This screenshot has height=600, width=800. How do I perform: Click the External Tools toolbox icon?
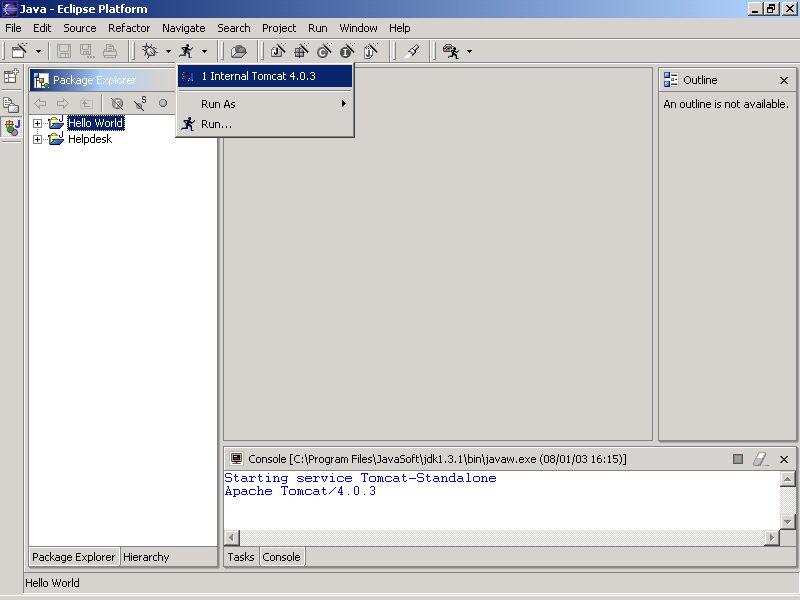[451, 51]
